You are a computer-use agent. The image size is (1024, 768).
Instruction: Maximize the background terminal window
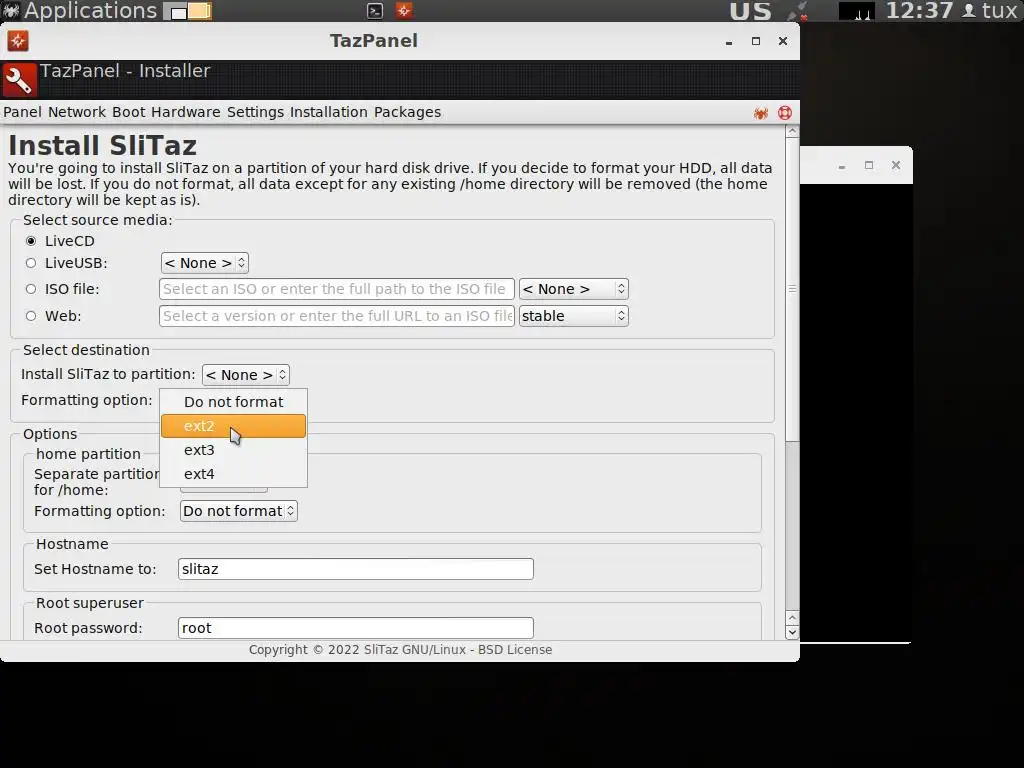click(x=869, y=165)
